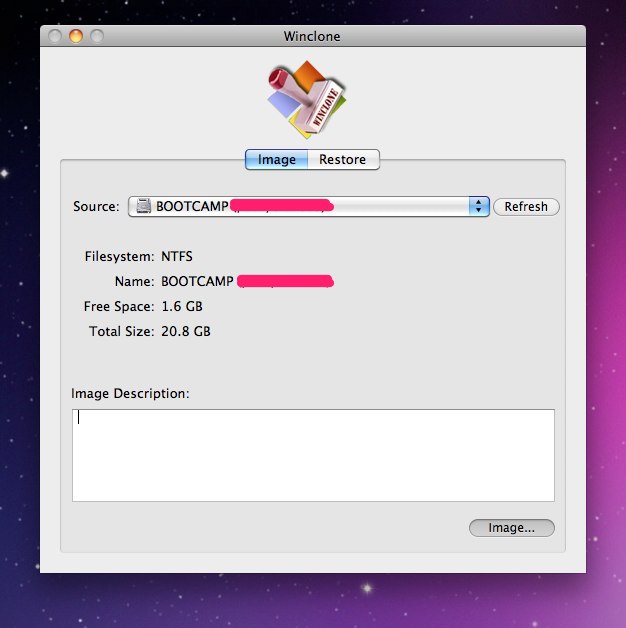Open the Source BOOTCAMP dropdown

click(308, 206)
